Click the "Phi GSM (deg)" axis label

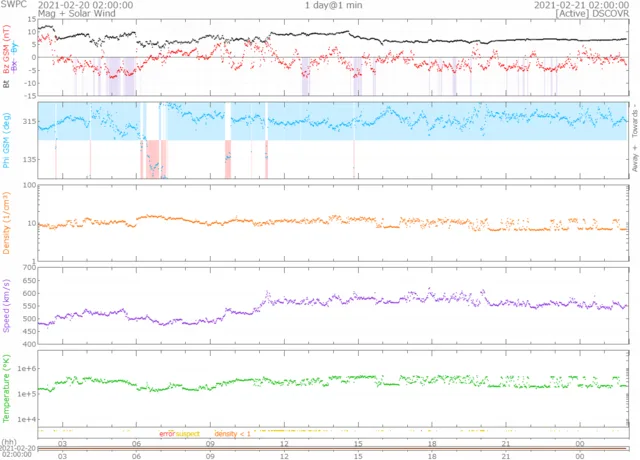click(x=6, y=140)
